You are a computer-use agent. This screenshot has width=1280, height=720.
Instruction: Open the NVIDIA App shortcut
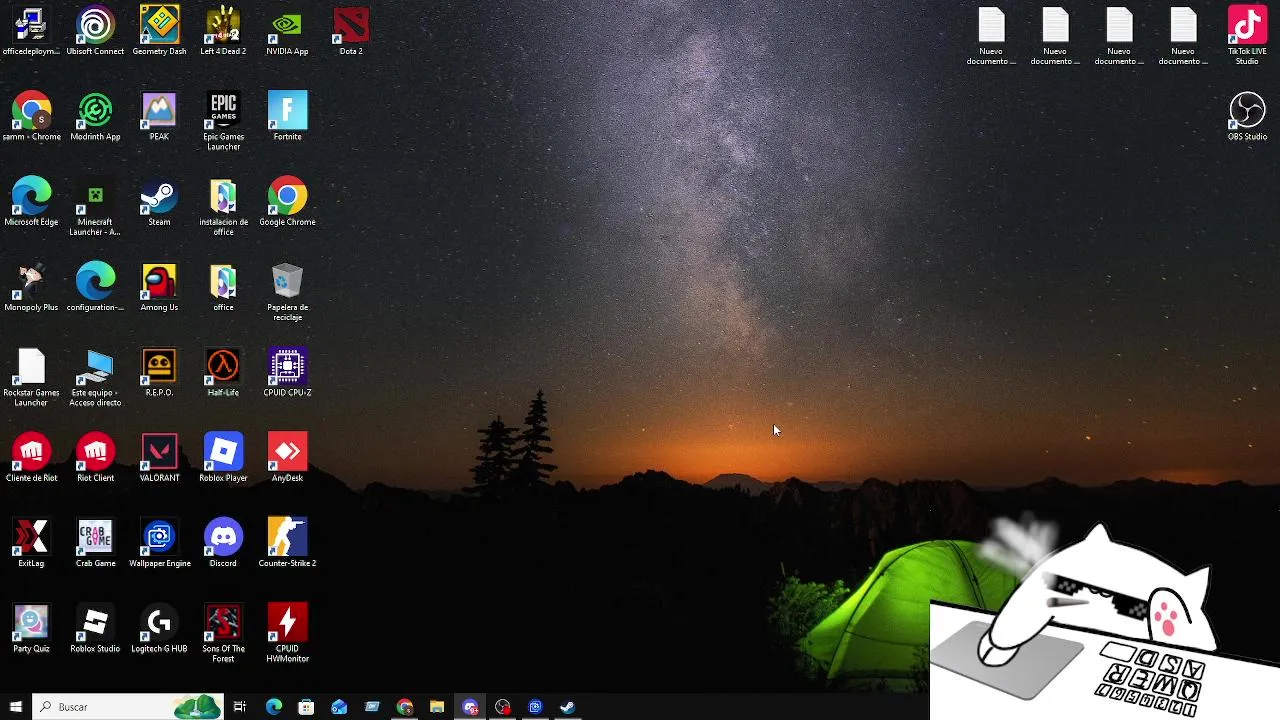point(287,32)
